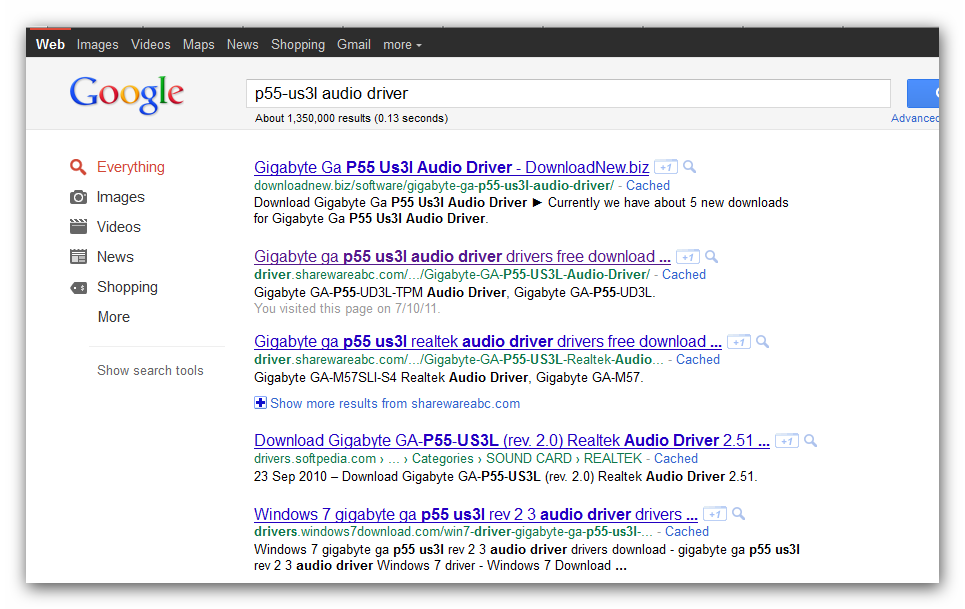
Task: Open Cached link for Gigabyte-GA-P55-US3L-Audio-Driver result
Action: point(684,274)
